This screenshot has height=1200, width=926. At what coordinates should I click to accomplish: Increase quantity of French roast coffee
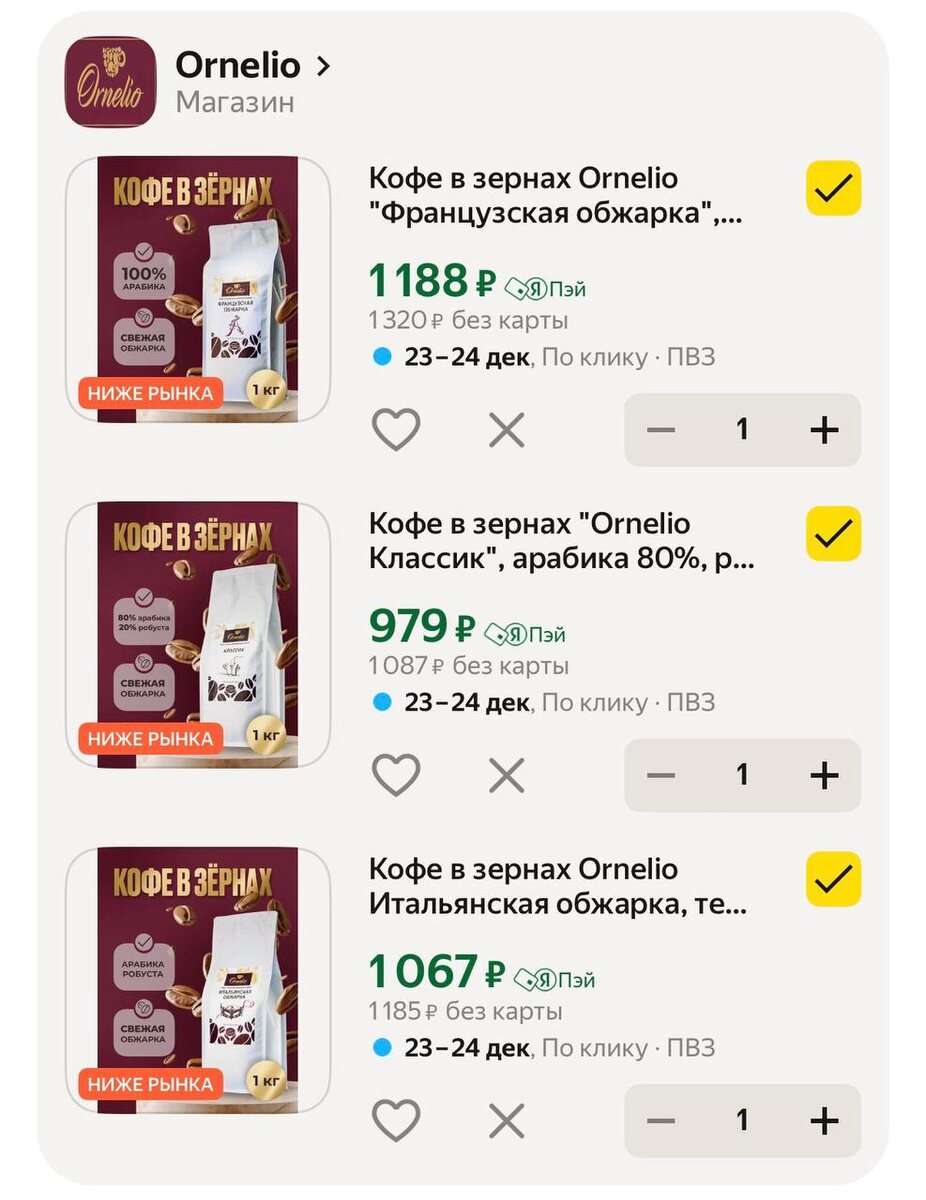tap(823, 430)
